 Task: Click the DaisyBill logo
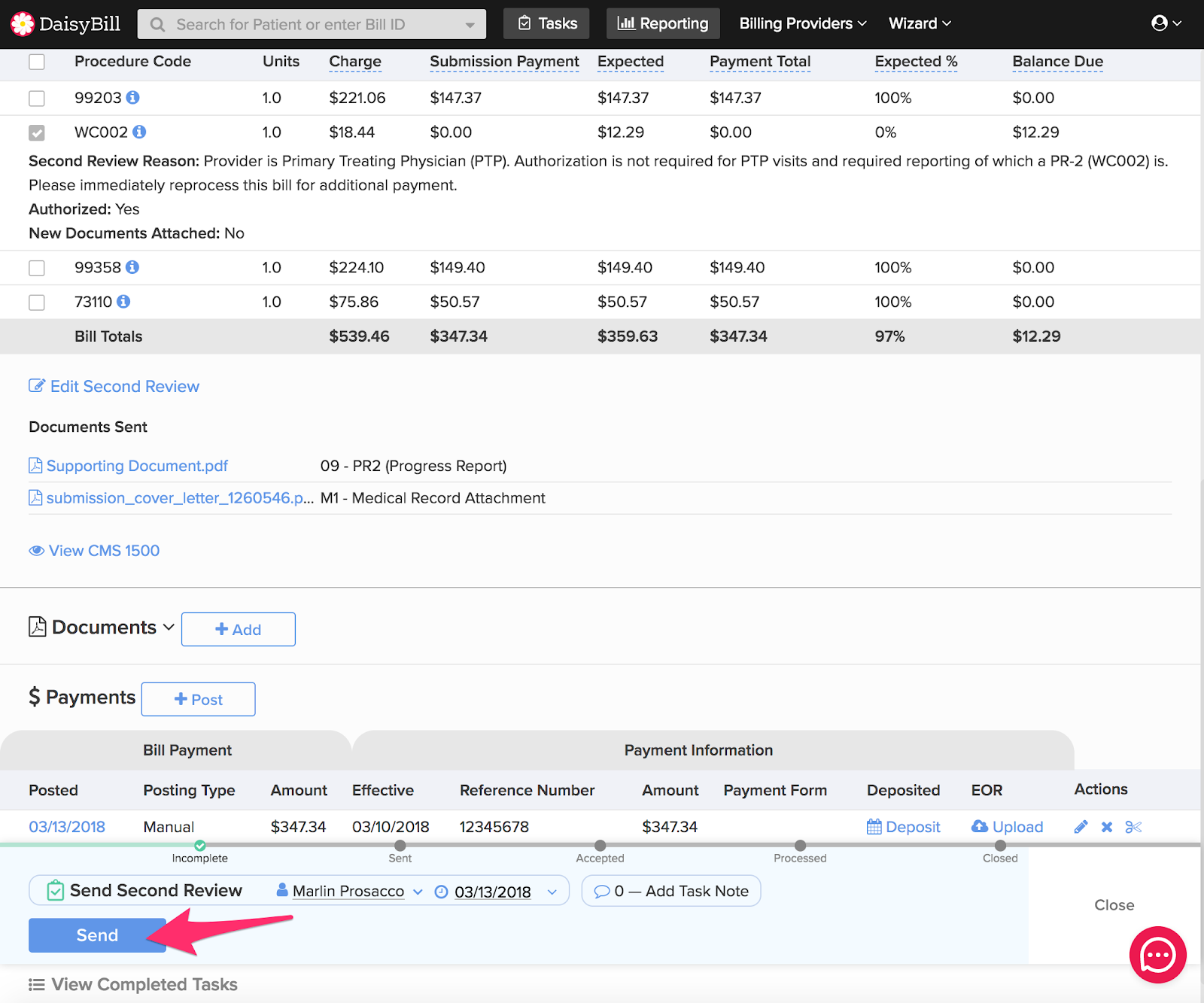click(x=65, y=24)
